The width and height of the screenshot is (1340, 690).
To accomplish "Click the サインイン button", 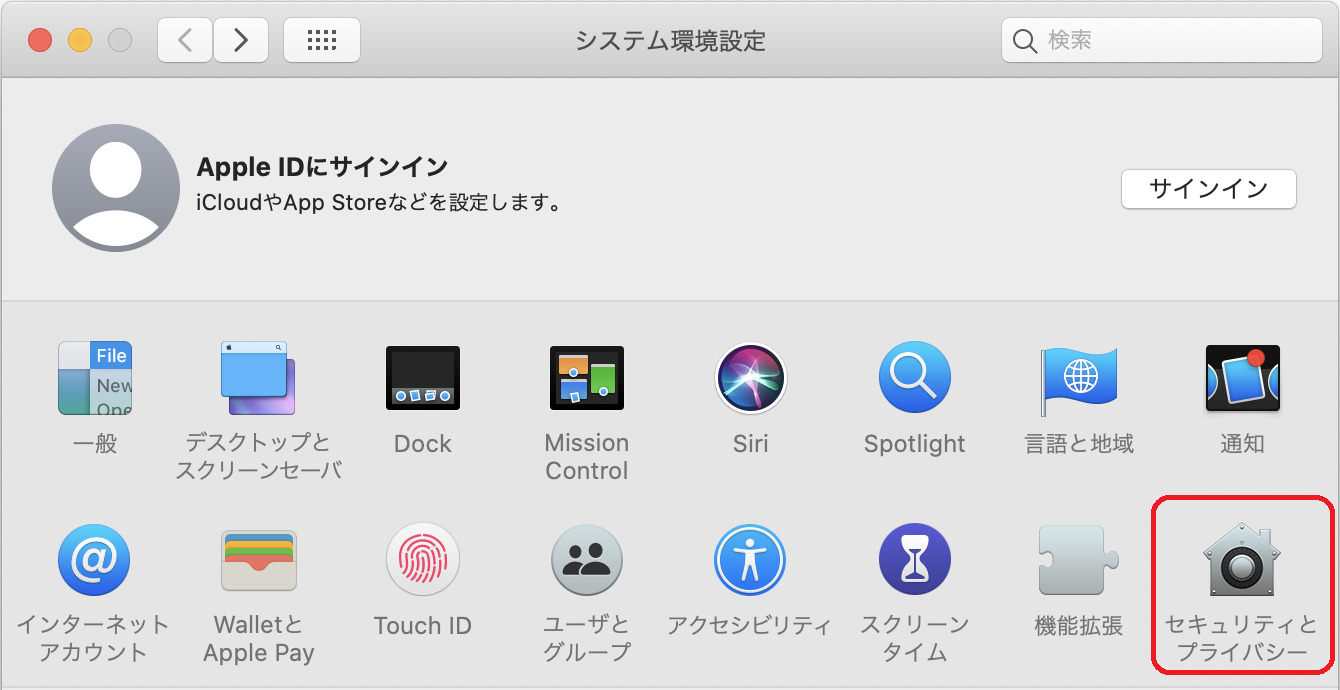I will (x=1209, y=189).
